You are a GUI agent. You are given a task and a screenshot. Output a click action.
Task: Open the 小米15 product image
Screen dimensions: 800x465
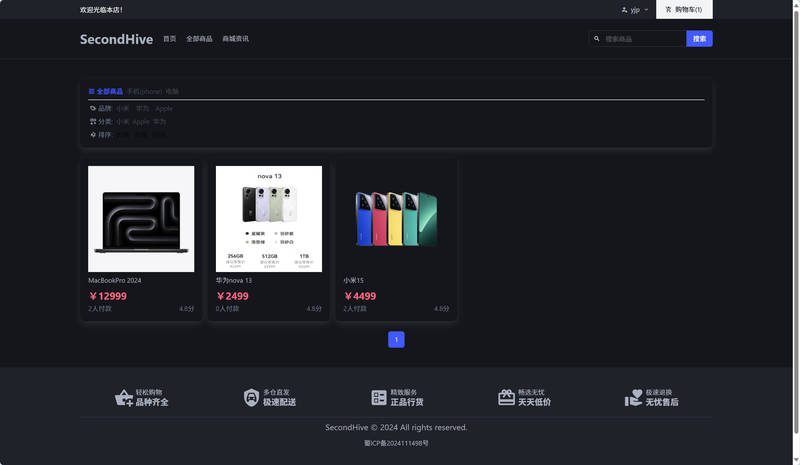point(396,218)
